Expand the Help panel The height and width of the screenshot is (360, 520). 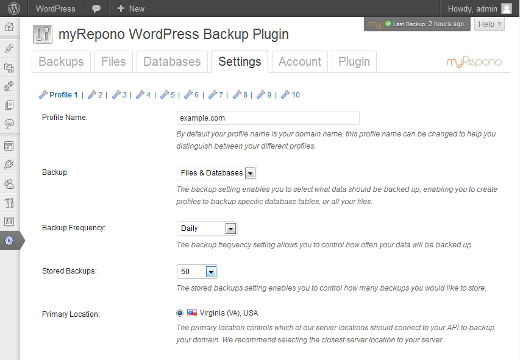click(489, 24)
